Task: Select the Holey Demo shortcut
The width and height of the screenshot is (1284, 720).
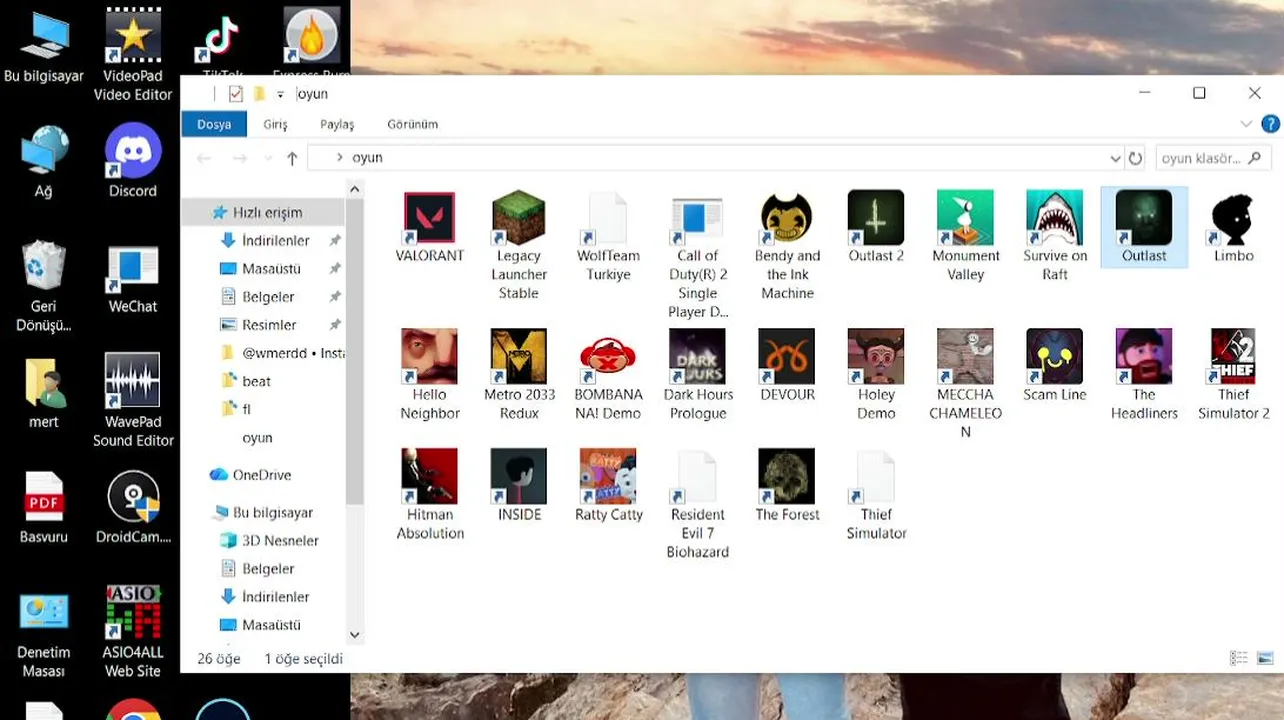Action: click(876, 376)
